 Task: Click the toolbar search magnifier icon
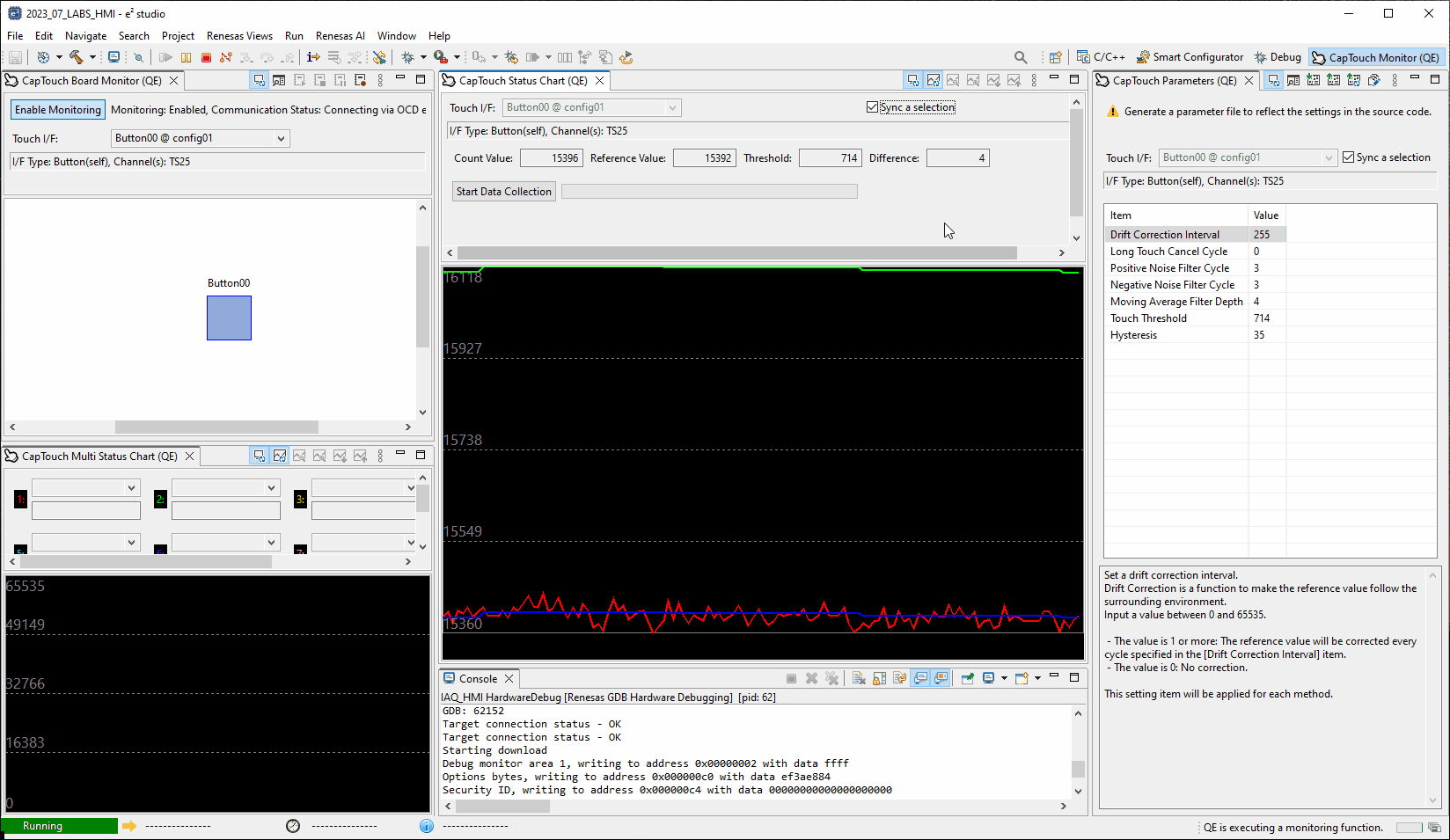coord(1021,58)
